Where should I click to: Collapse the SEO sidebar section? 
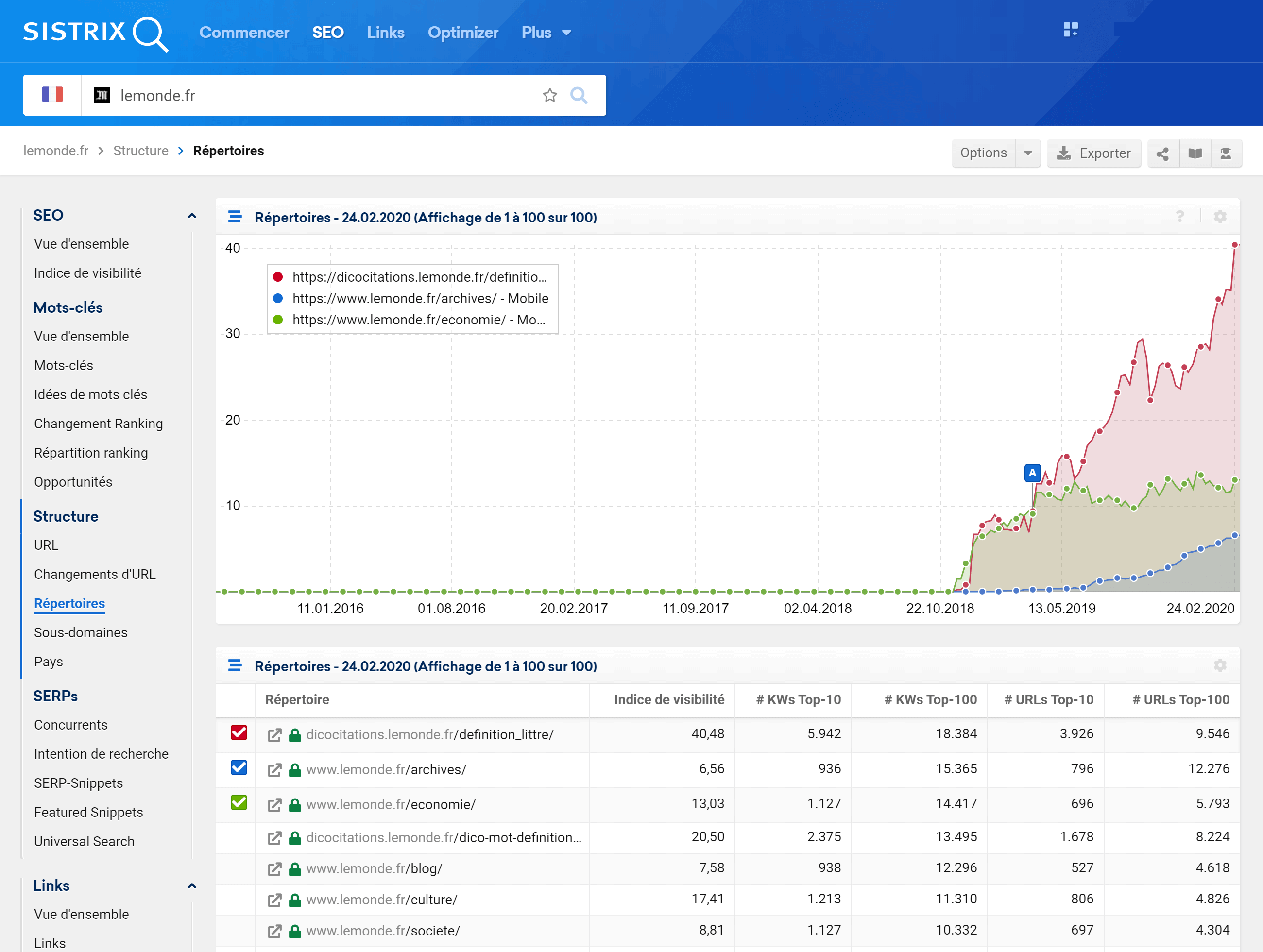tap(192, 216)
